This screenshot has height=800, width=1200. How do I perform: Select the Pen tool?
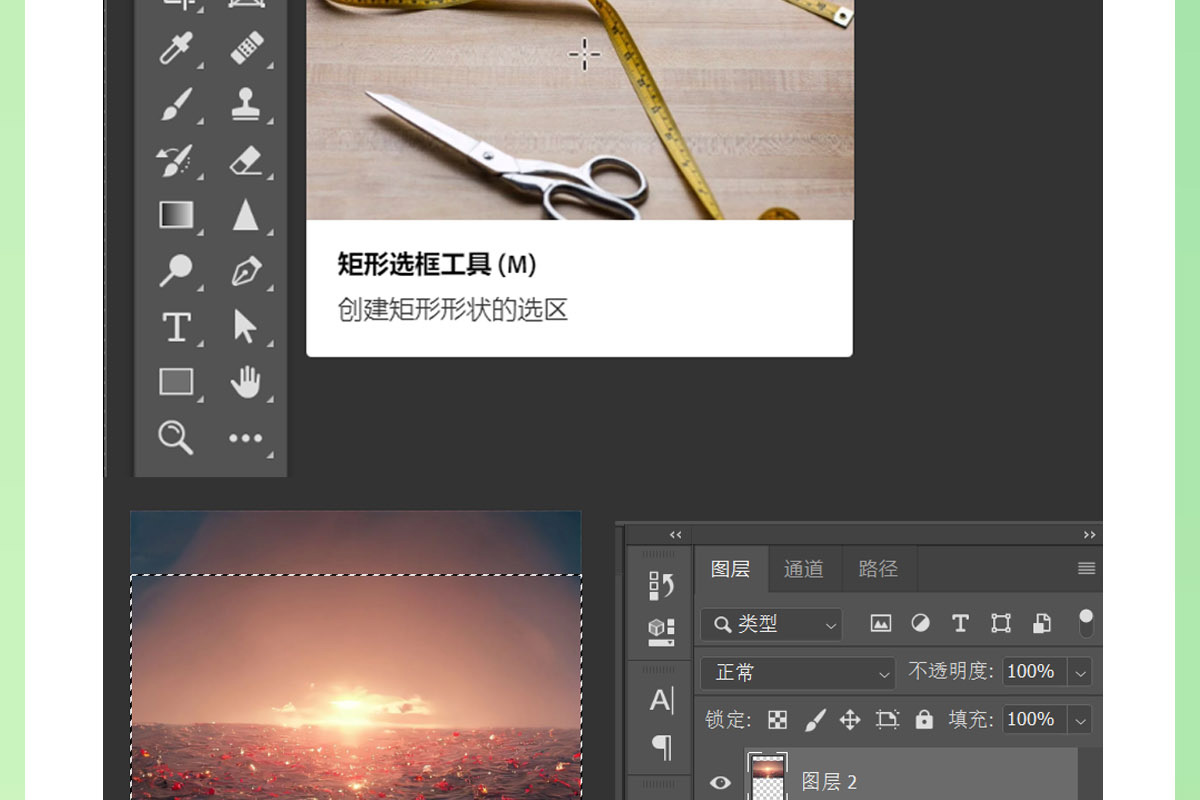pyautogui.click(x=246, y=271)
